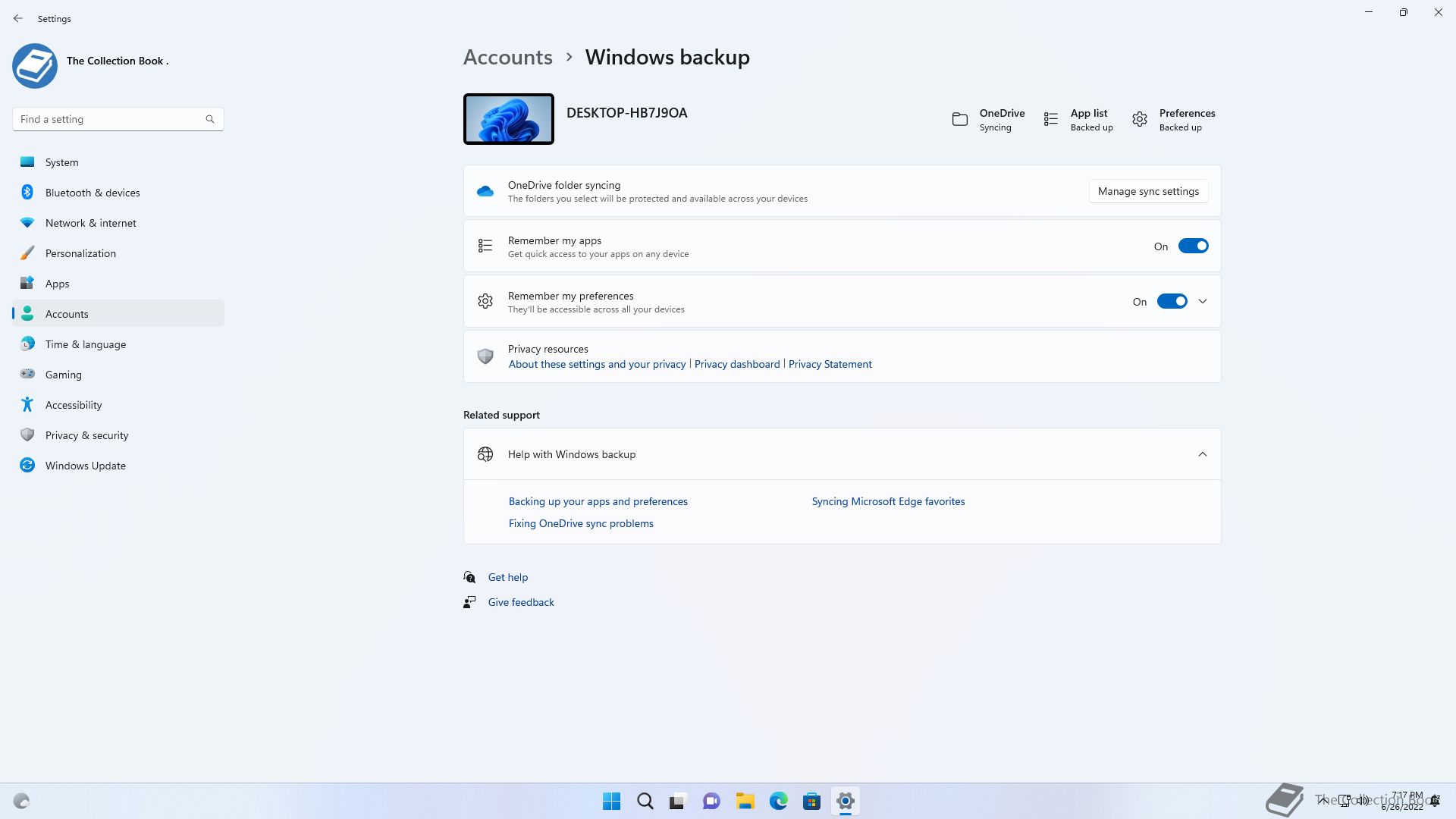Open About these settings and your privacy
The image size is (1456, 819).
click(x=597, y=364)
